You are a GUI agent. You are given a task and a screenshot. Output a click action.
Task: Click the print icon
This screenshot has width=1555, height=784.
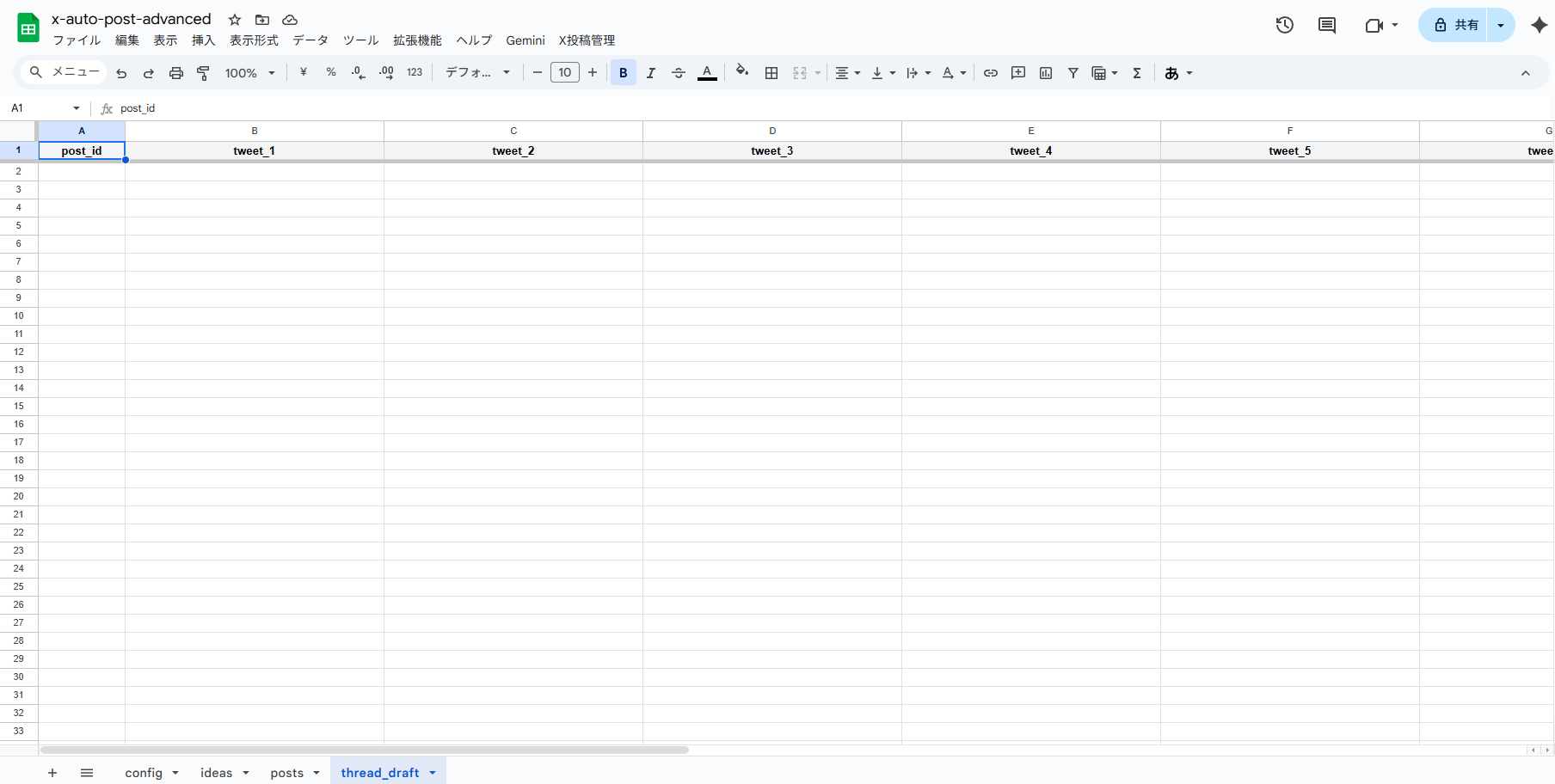tap(176, 73)
